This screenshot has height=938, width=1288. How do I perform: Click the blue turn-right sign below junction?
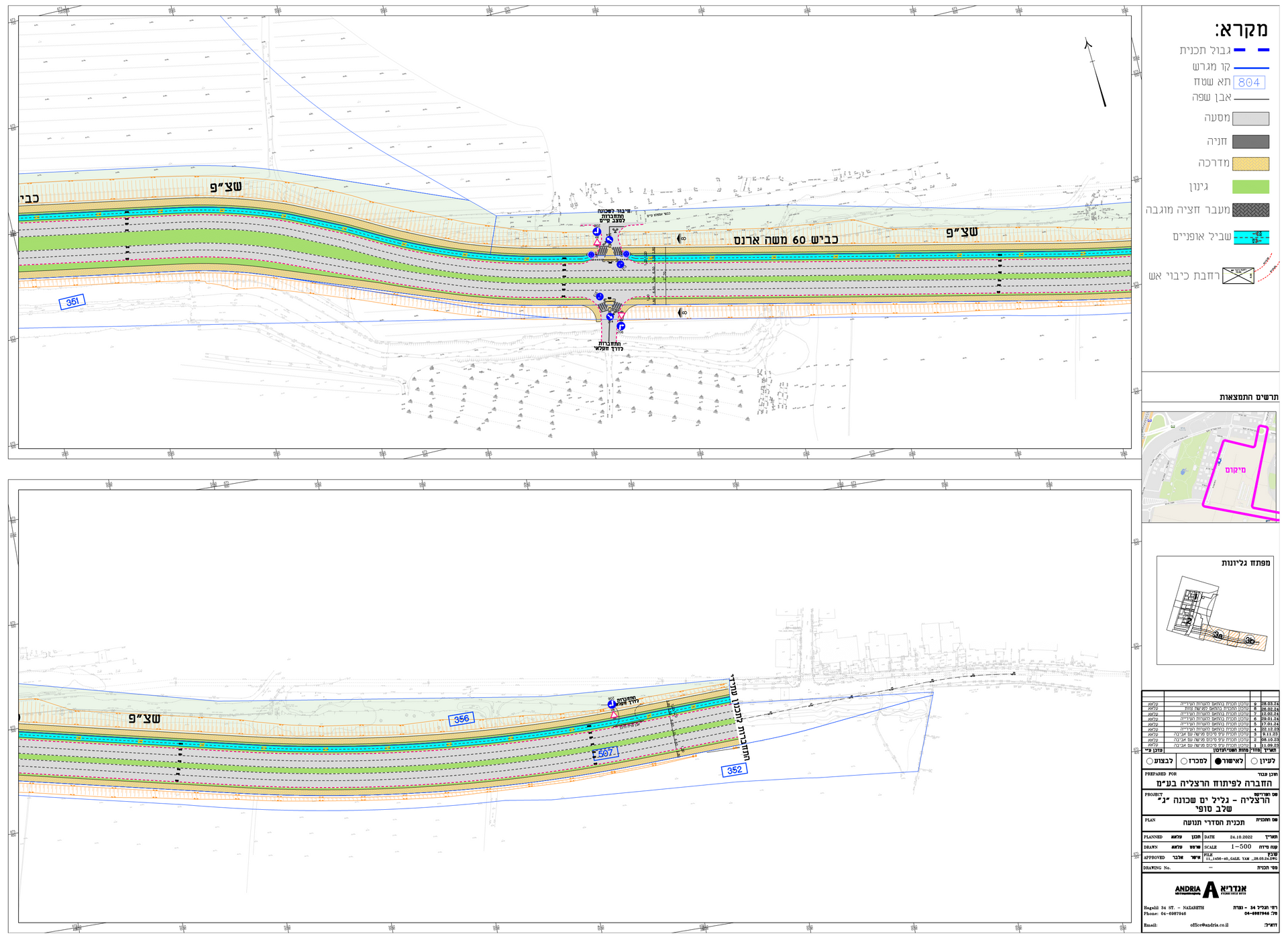[621, 325]
